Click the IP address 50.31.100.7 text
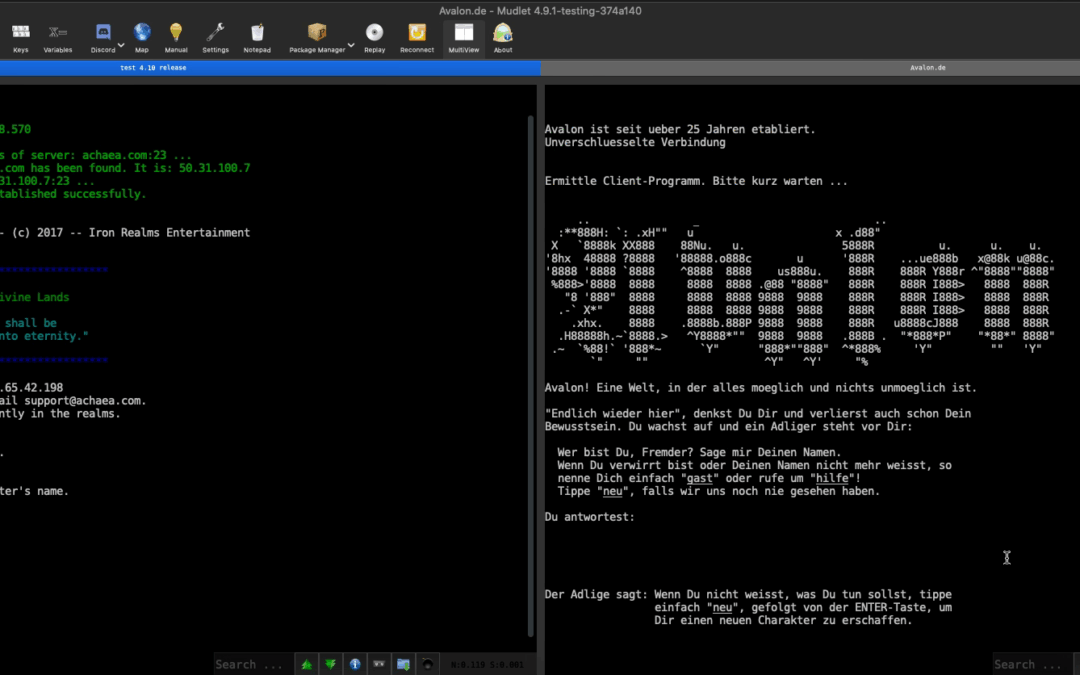Viewport: 1080px width, 675px height. [x=215, y=168]
